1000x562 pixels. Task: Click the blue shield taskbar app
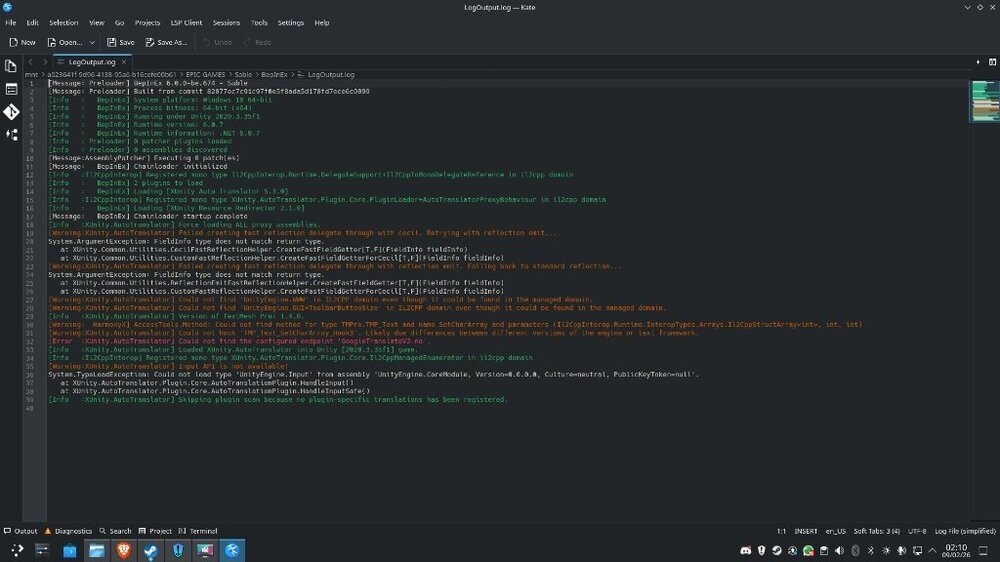pyautogui.click(x=178, y=550)
